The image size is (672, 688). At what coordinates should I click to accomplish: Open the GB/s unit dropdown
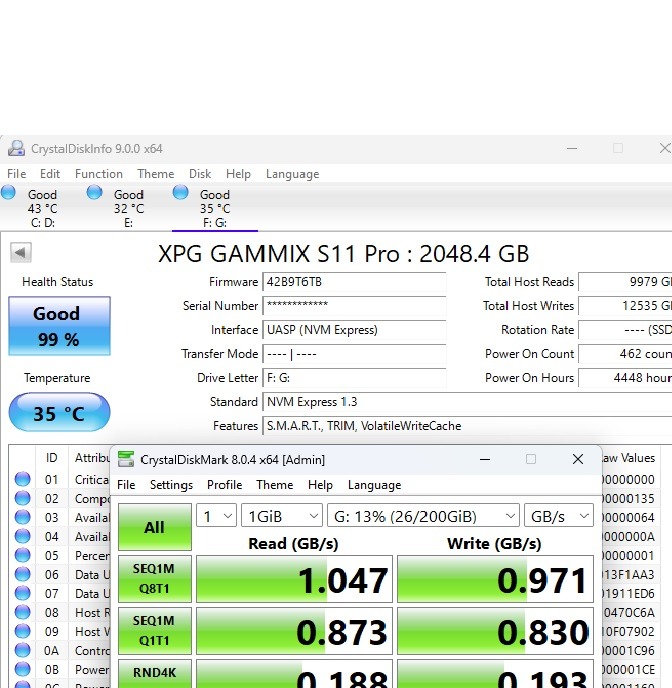click(x=559, y=516)
